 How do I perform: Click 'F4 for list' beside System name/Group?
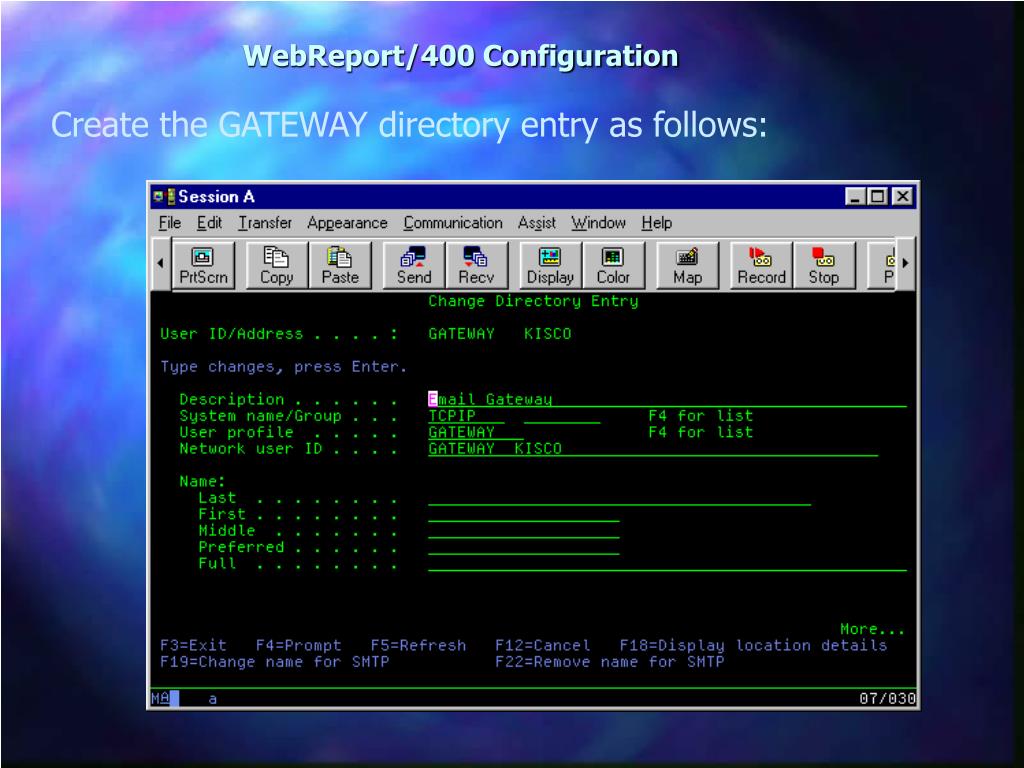point(700,416)
